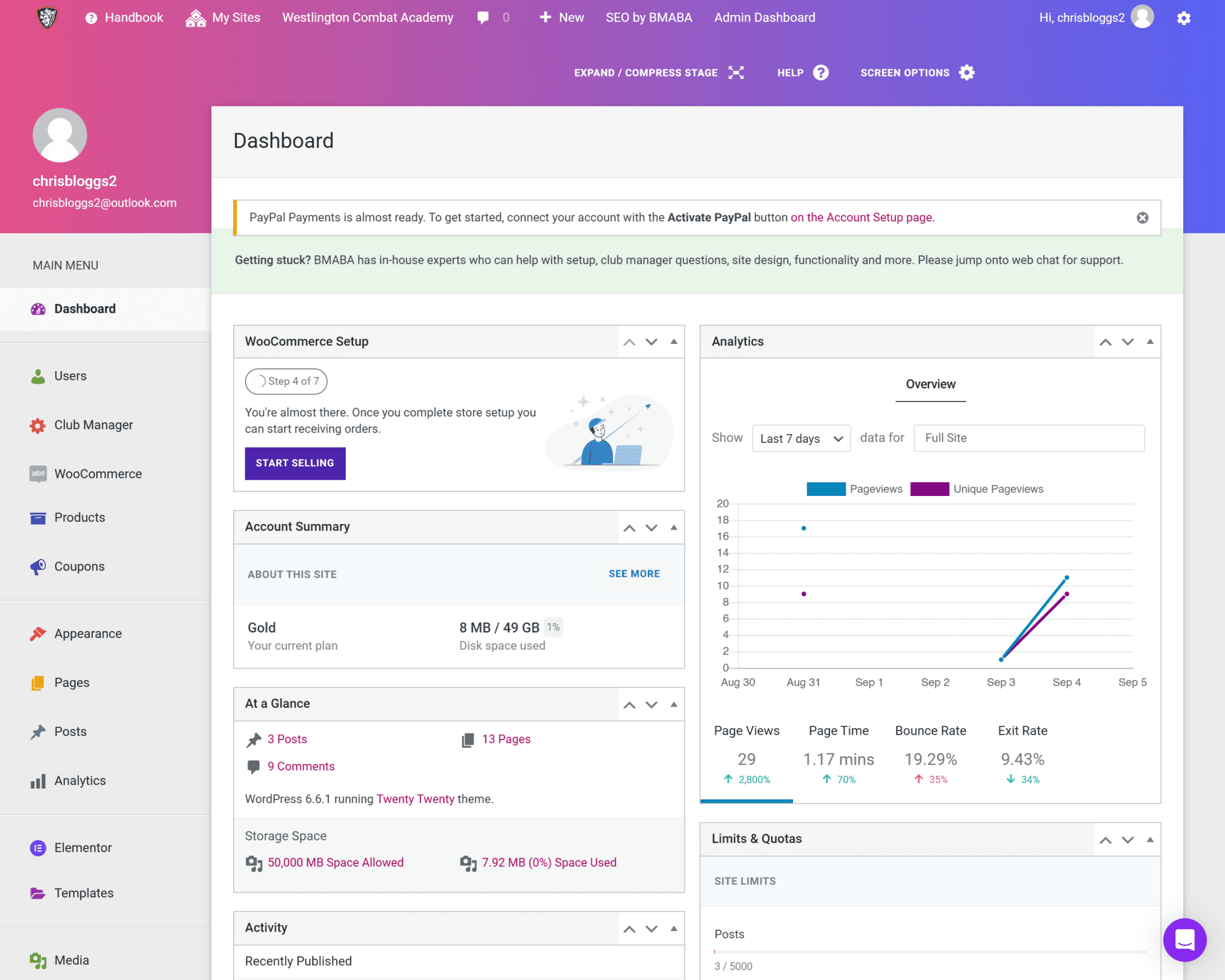Click the top bar user avatar
The image size is (1225, 980).
(1142, 17)
